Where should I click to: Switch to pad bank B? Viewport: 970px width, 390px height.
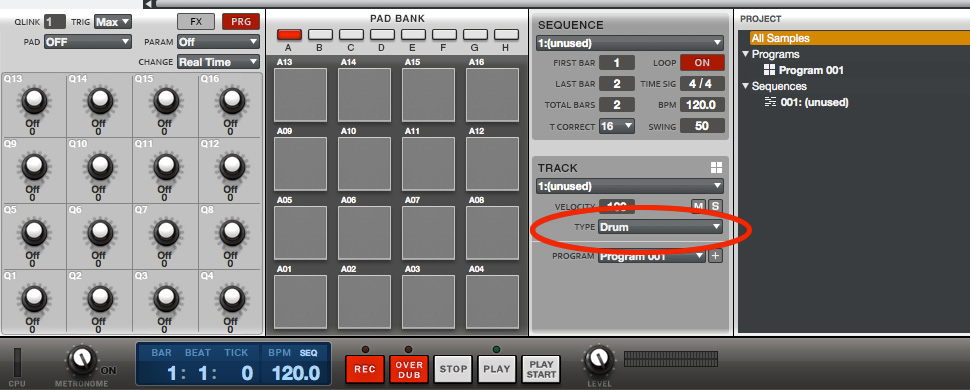(x=320, y=34)
